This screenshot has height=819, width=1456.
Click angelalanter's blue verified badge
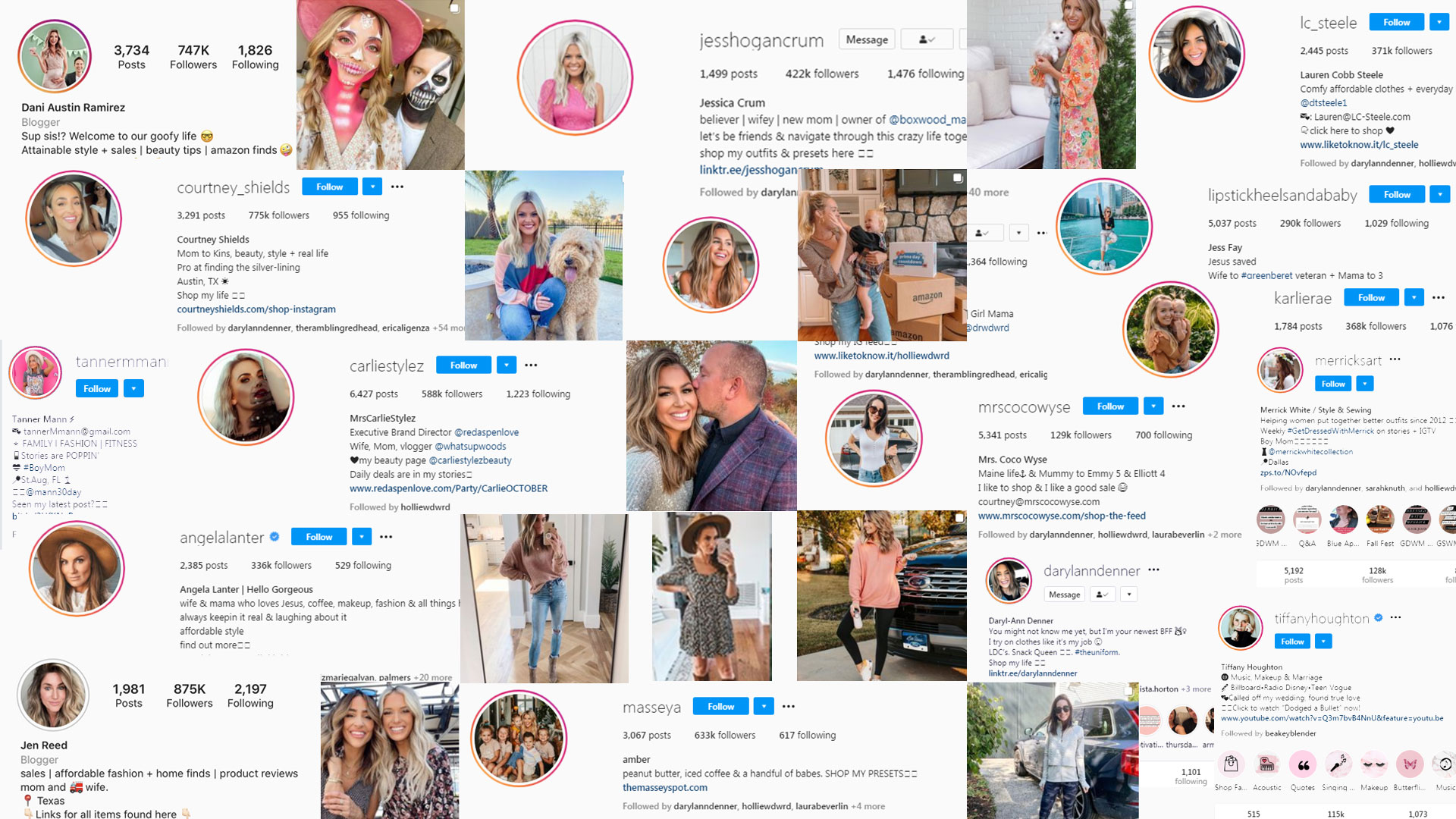tap(275, 537)
